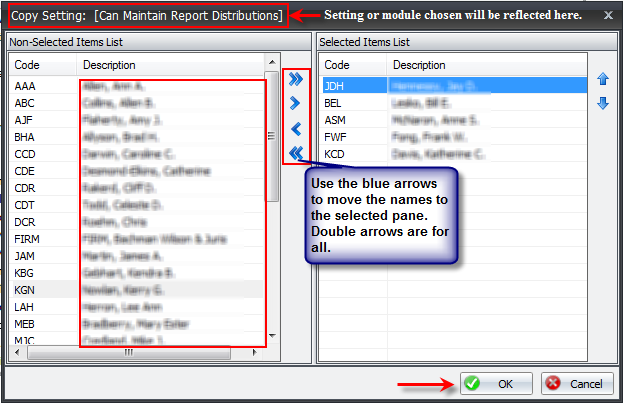623x403 pixels.
Task: Click the move all left double arrow
Action: [x=296, y=153]
